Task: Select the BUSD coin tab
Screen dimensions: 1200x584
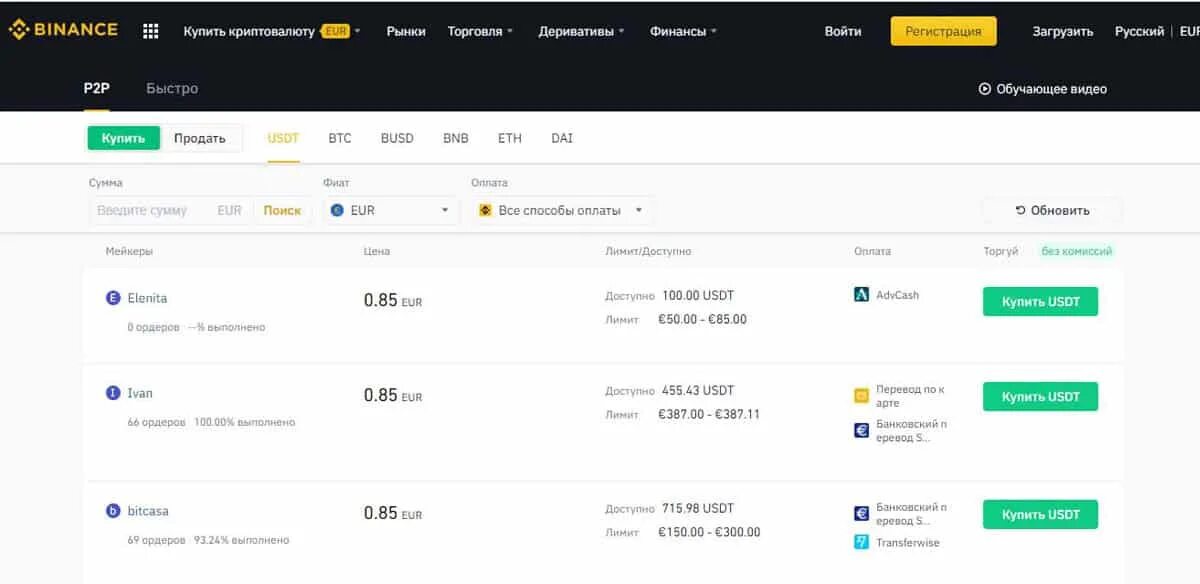Action: pyautogui.click(x=397, y=138)
